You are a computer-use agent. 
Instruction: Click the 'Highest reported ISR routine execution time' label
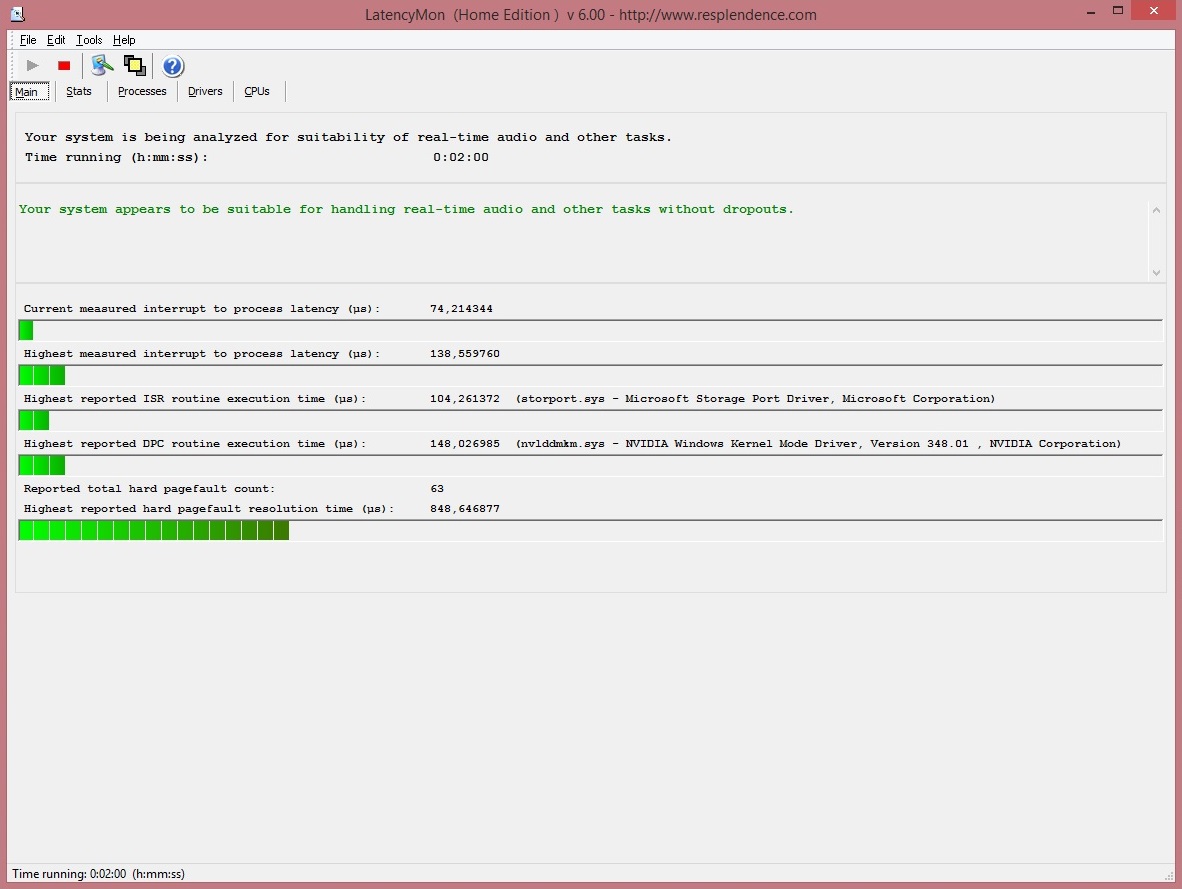tap(194, 398)
